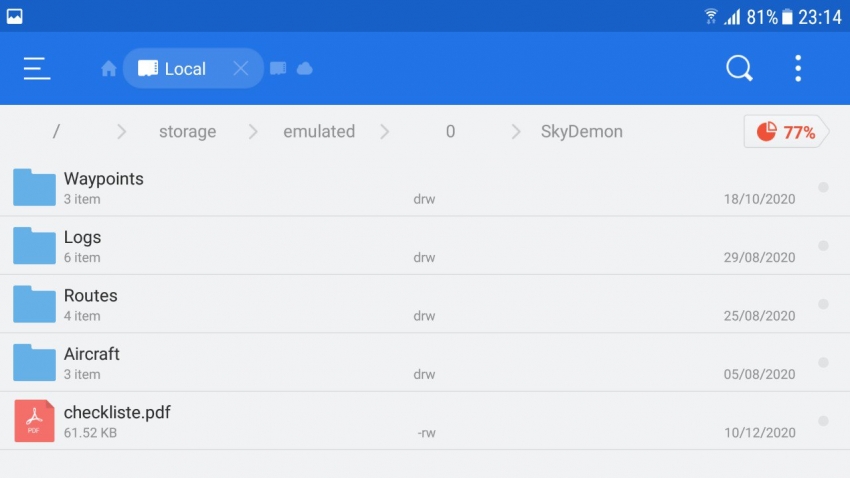Open the hamburger navigation menu

pos(37,68)
